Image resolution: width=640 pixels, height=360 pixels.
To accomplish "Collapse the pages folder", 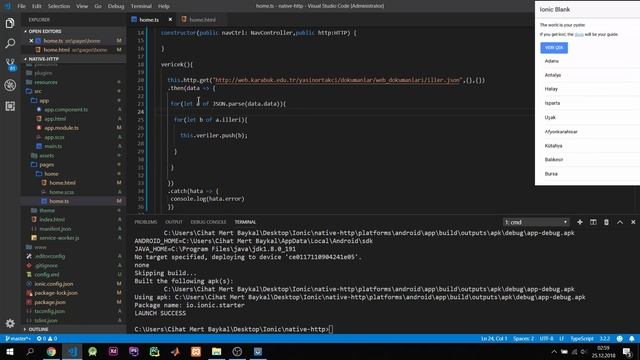I will (x=47, y=164).
